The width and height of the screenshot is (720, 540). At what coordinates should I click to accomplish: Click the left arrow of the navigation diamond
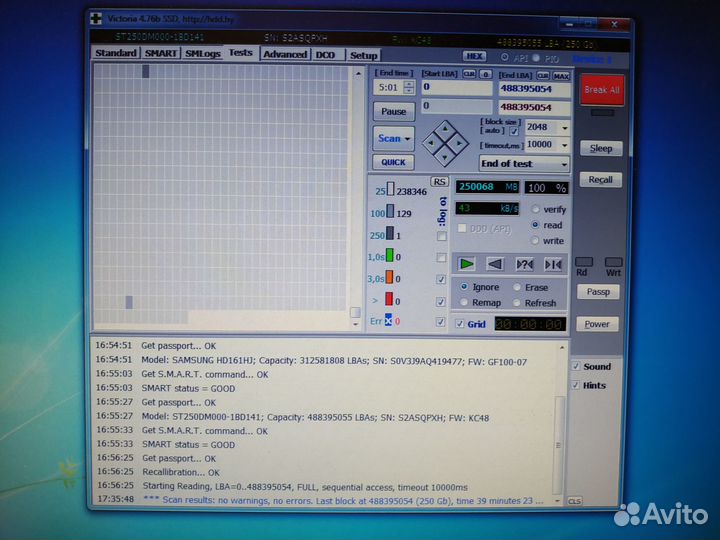click(x=431, y=143)
